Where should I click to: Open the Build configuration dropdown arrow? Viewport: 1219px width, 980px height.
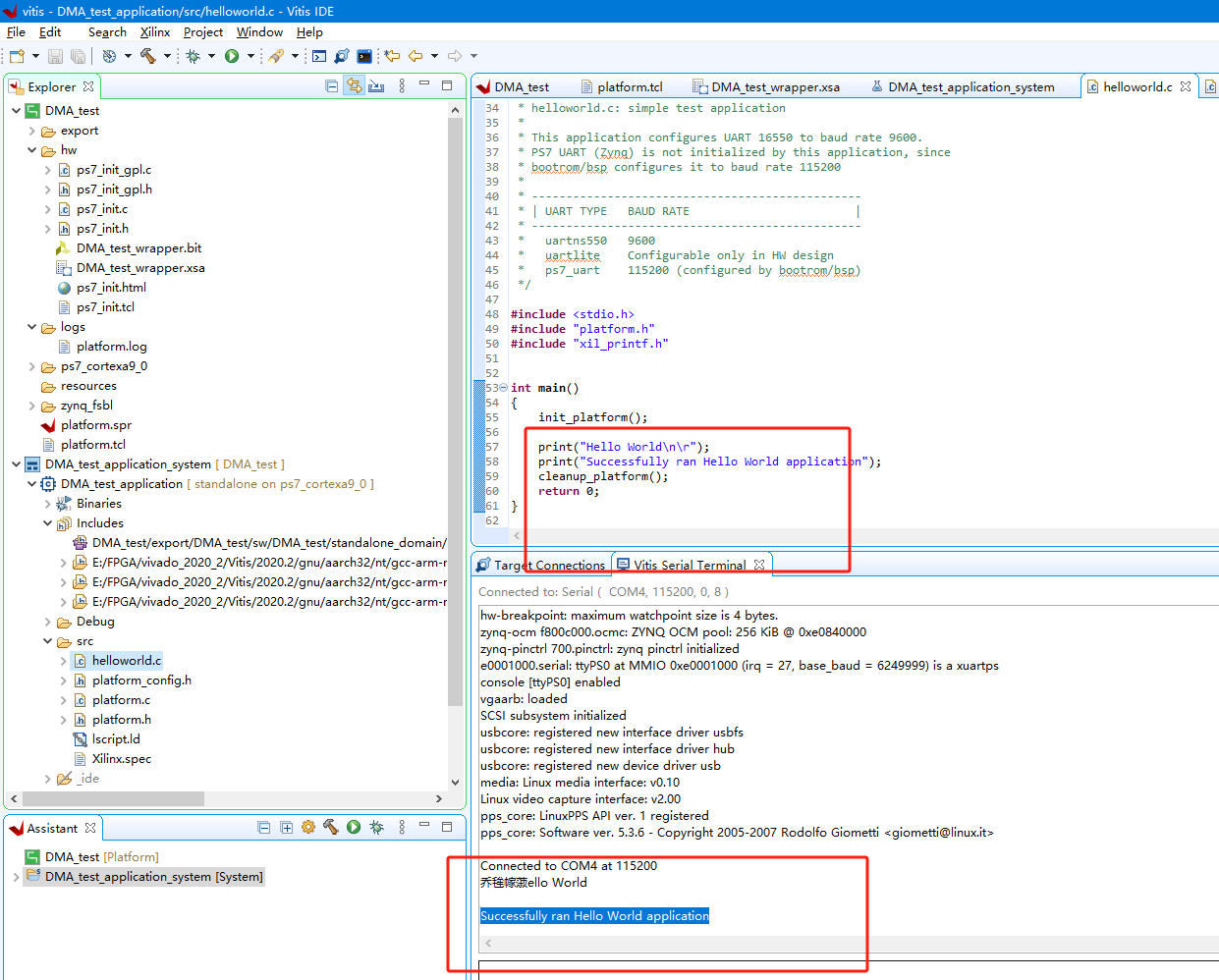167,56
